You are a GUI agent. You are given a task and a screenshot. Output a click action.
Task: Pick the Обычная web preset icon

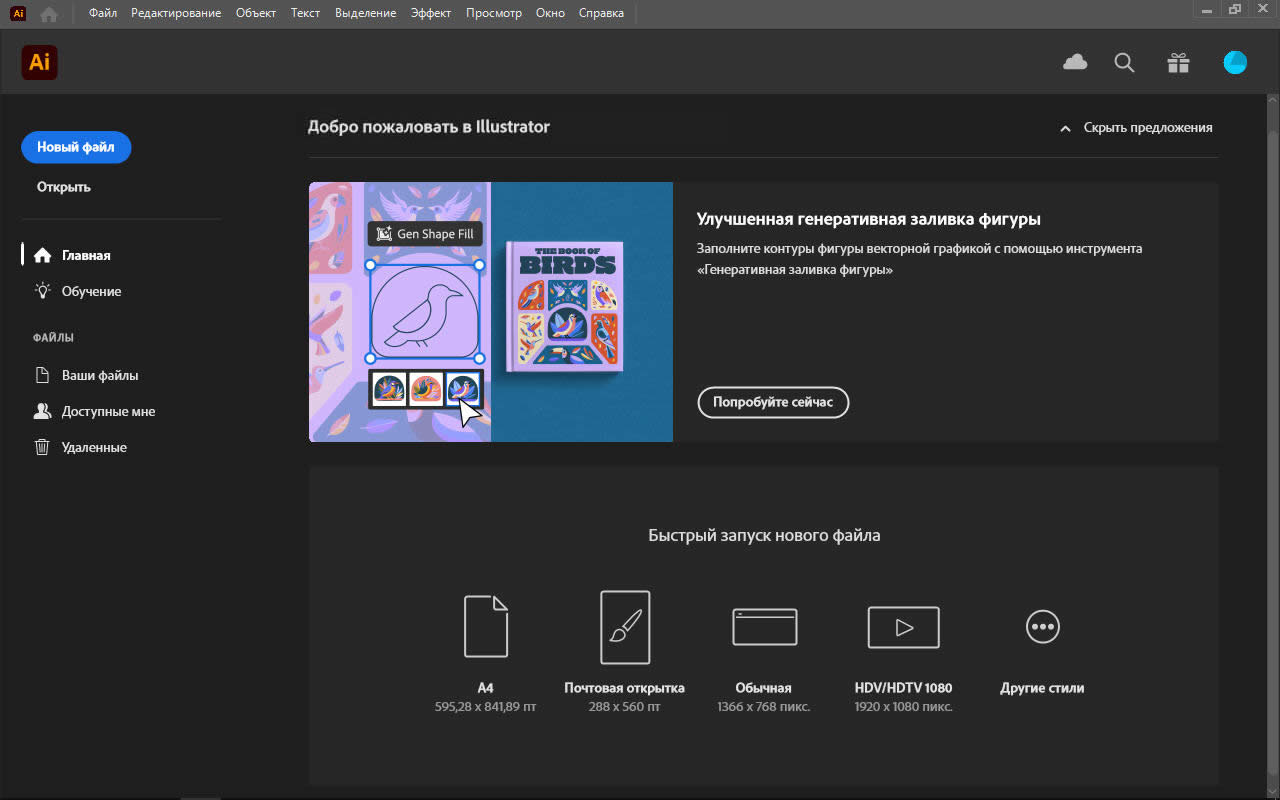764,627
